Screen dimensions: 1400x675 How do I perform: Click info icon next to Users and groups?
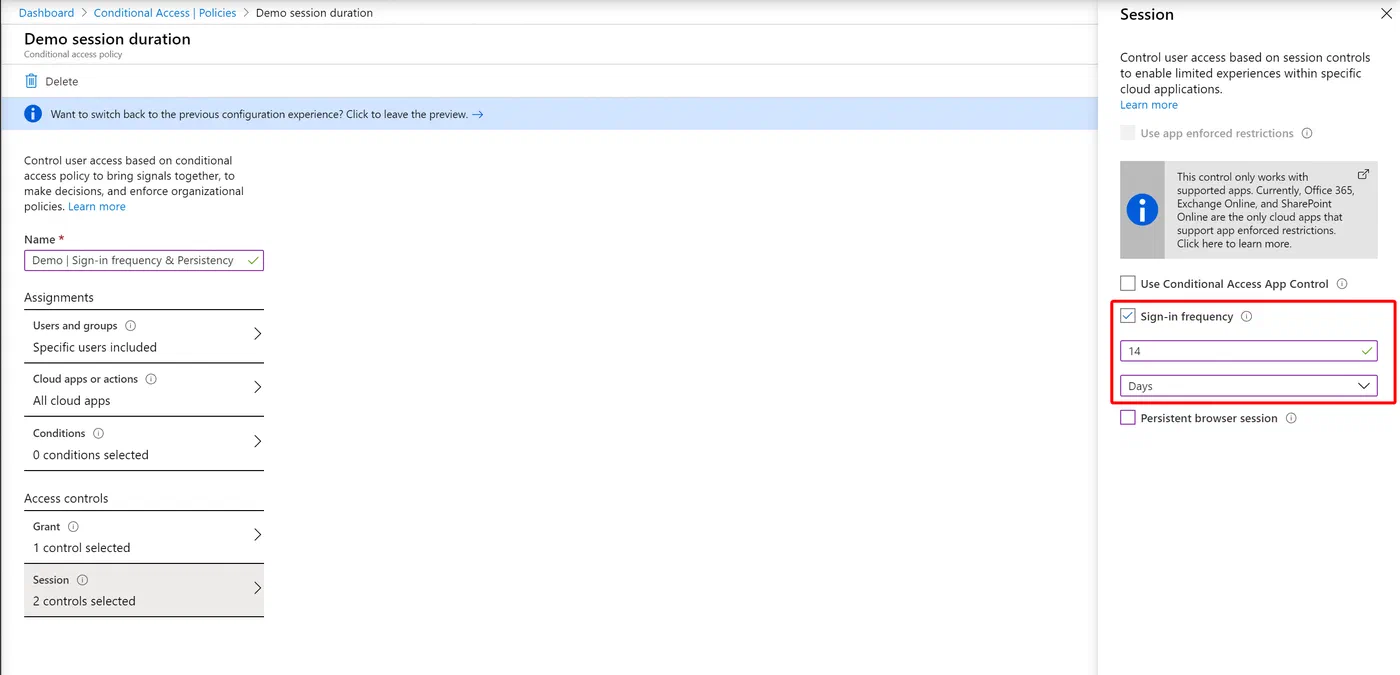click(x=130, y=325)
